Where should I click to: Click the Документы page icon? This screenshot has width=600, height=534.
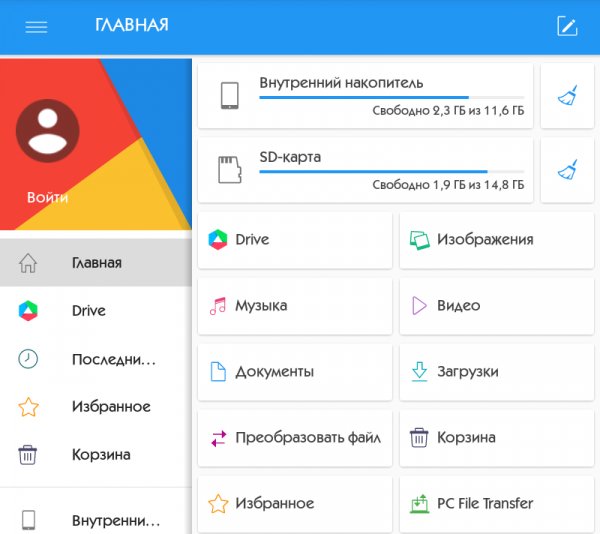(218, 372)
